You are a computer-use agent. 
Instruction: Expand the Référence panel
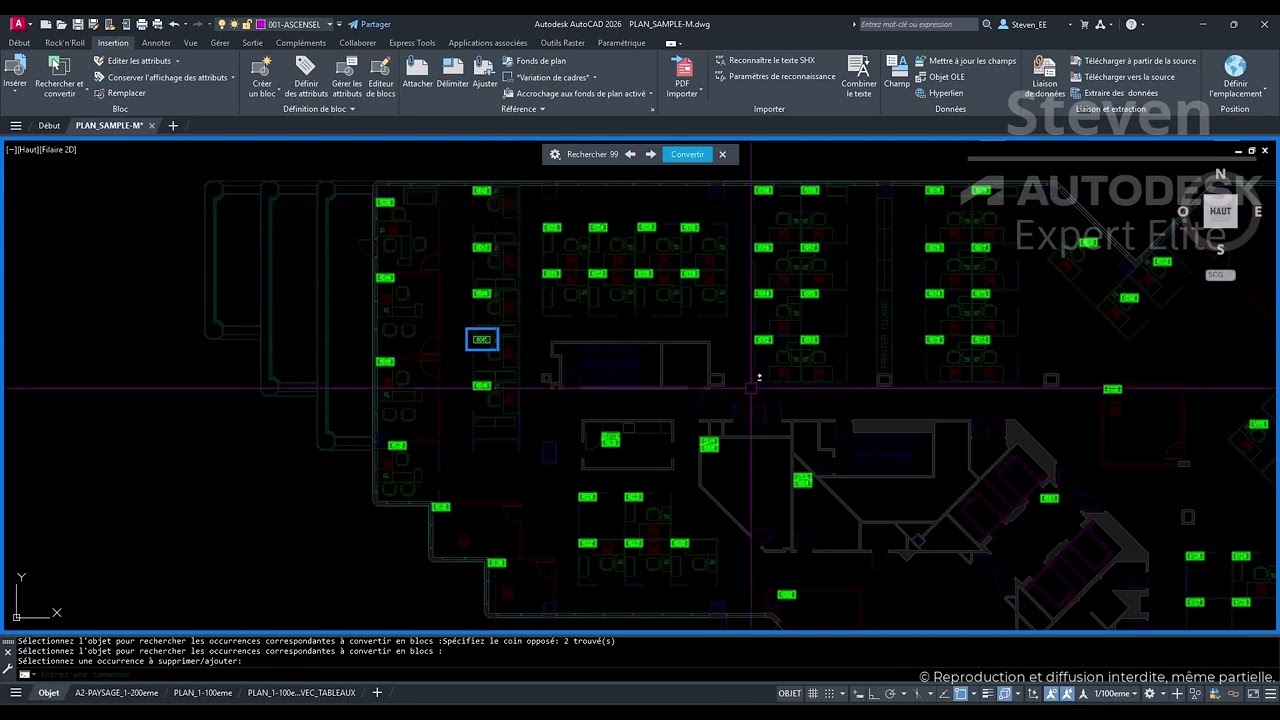click(x=523, y=109)
